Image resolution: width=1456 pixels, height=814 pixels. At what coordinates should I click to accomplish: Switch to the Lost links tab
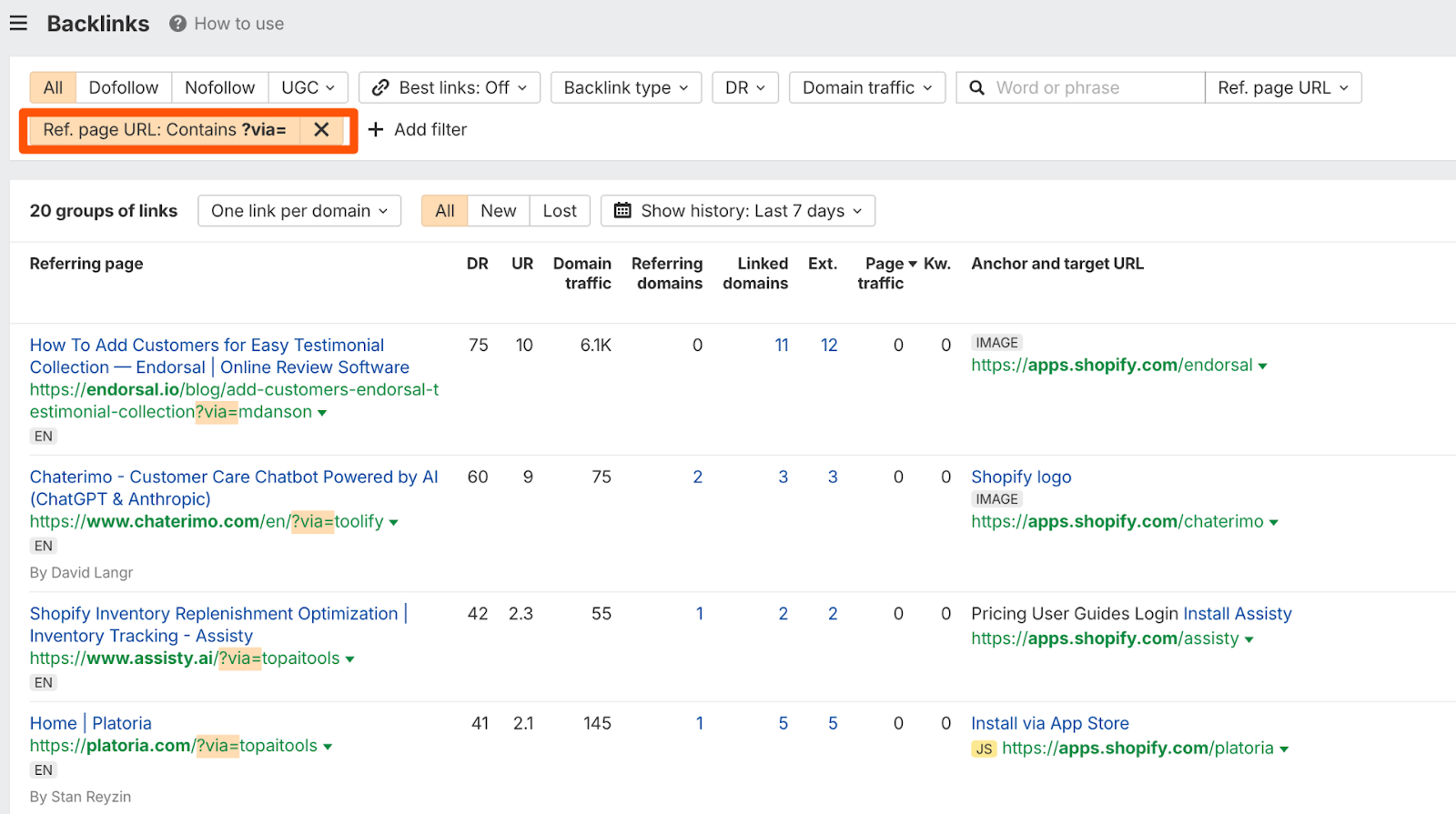pos(560,211)
